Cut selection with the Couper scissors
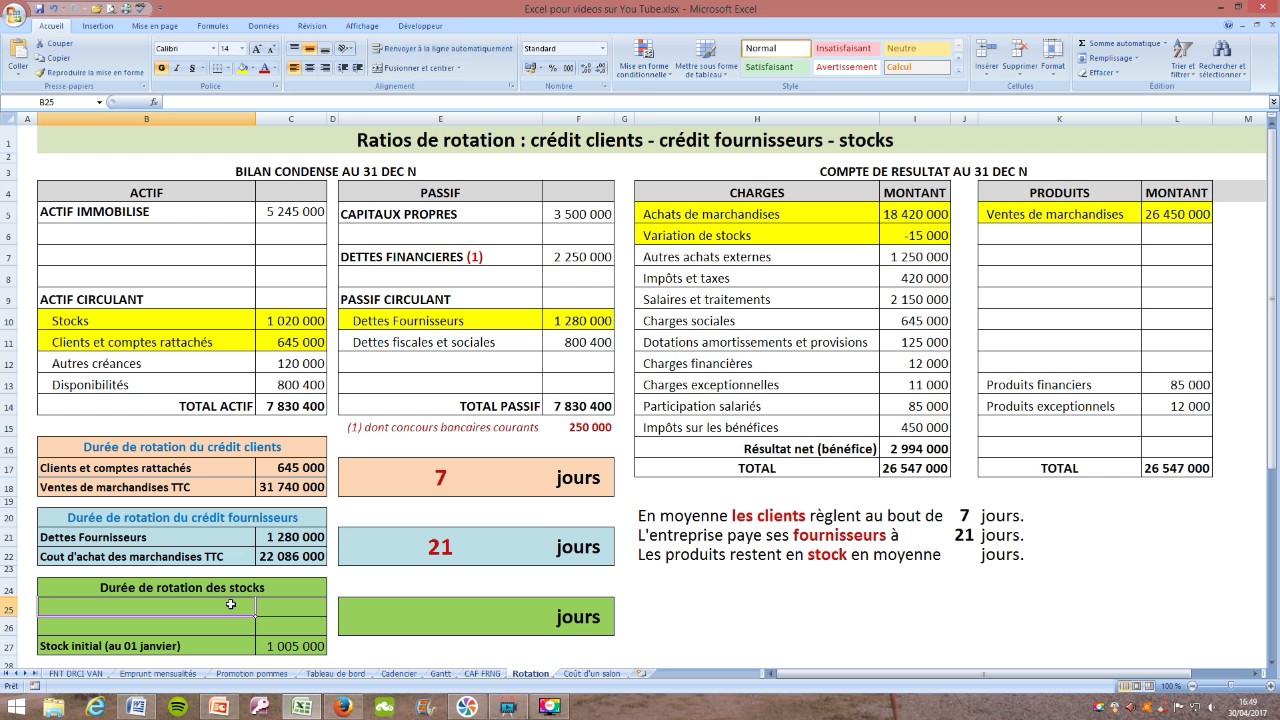 54,43
